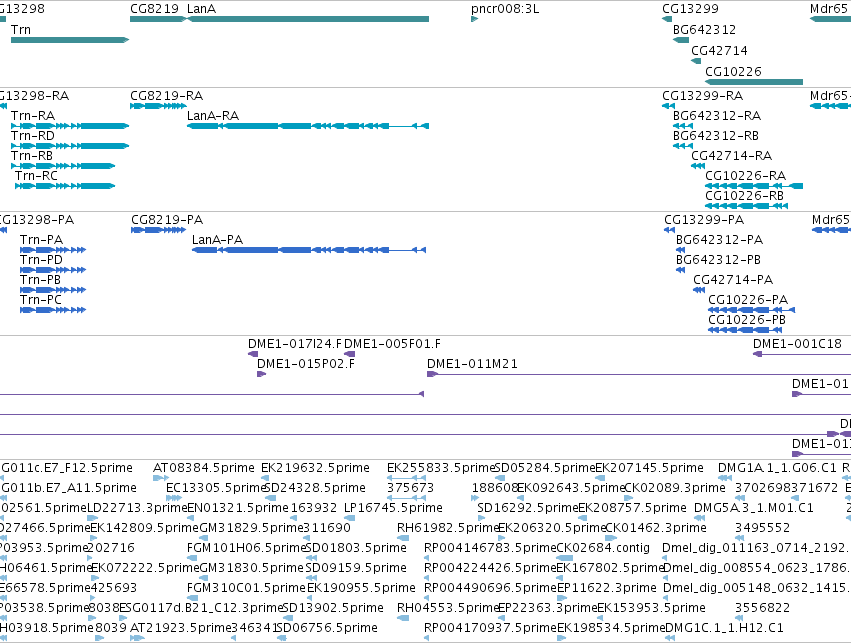Select the CG10226-RB transcript label
The width and height of the screenshot is (851, 643).
pos(745,195)
